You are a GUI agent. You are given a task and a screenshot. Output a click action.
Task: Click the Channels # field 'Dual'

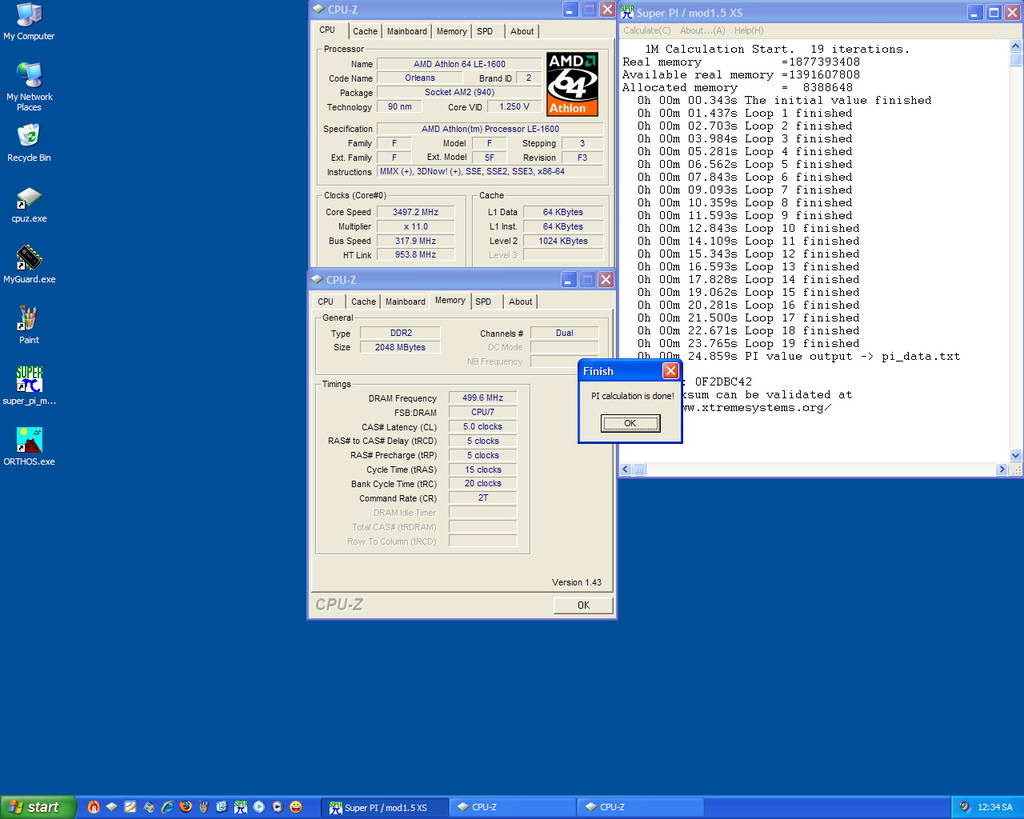(564, 333)
